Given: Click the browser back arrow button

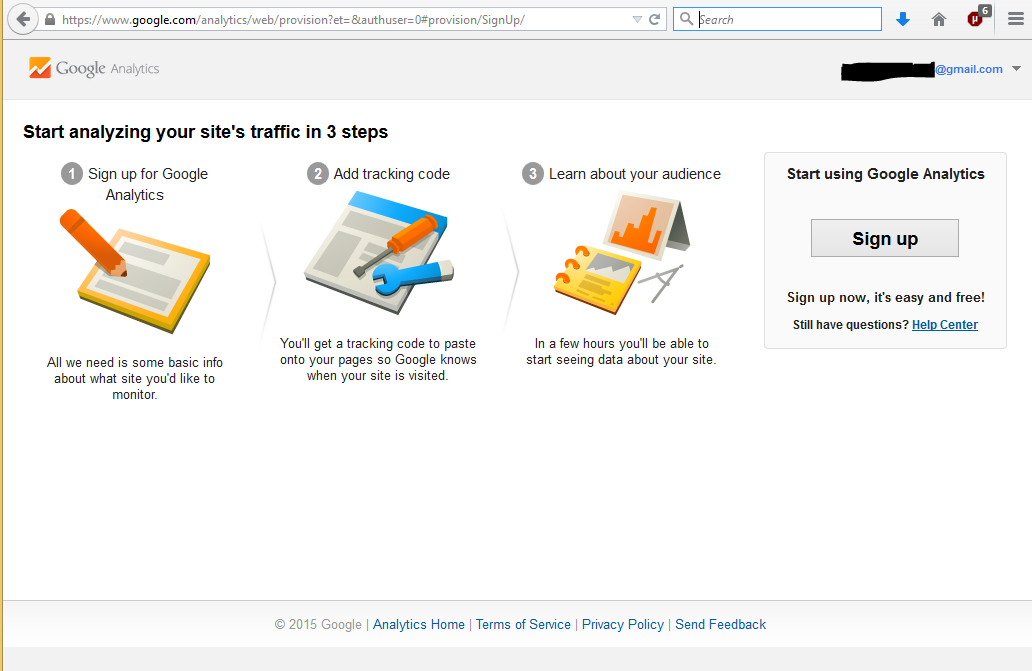Looking at the screenshot, I should click(24, 19).
